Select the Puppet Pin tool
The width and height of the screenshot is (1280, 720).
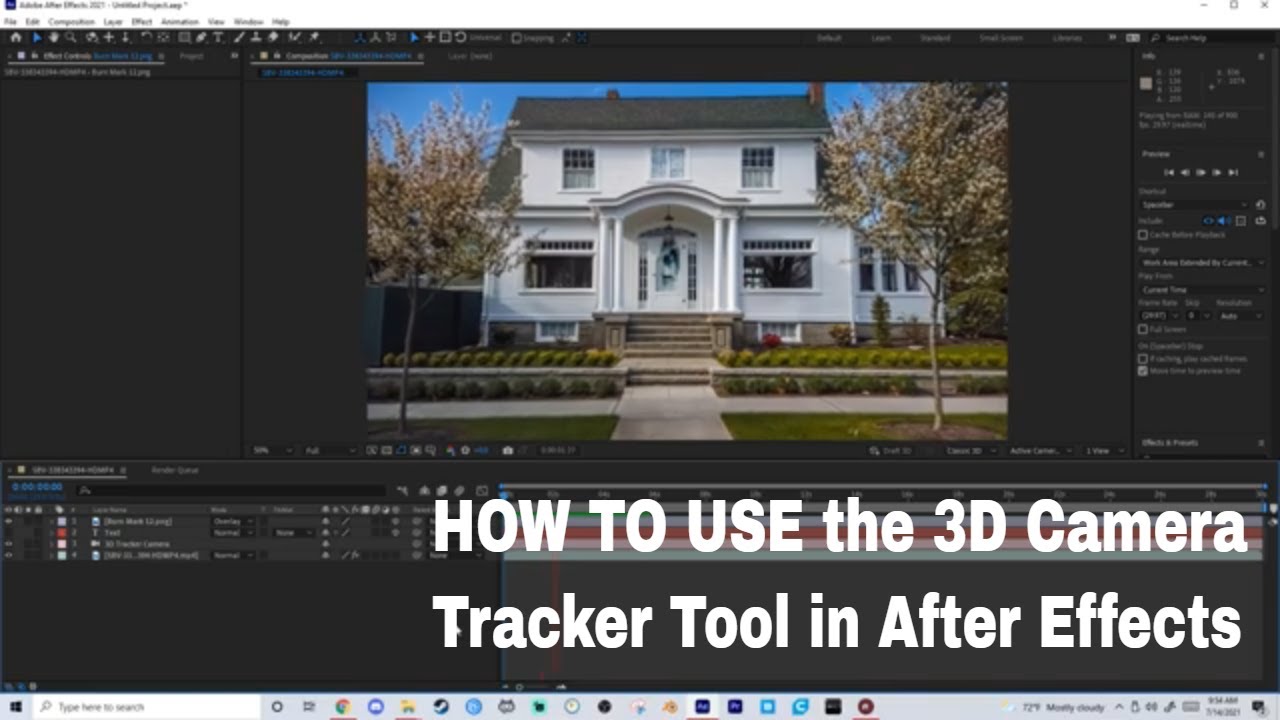[x=314, y=38]
